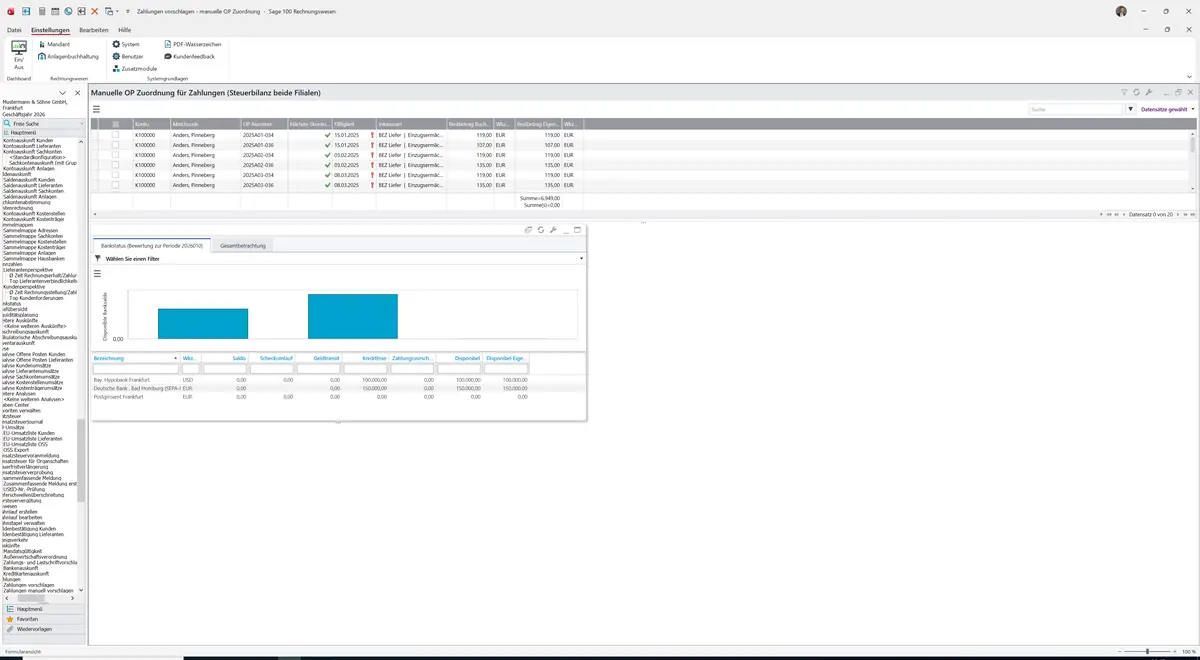This screenshot has width=1200, height=660.
Task: Tick the checkbox for OP 2025A01-036
Action: point(115,145)
